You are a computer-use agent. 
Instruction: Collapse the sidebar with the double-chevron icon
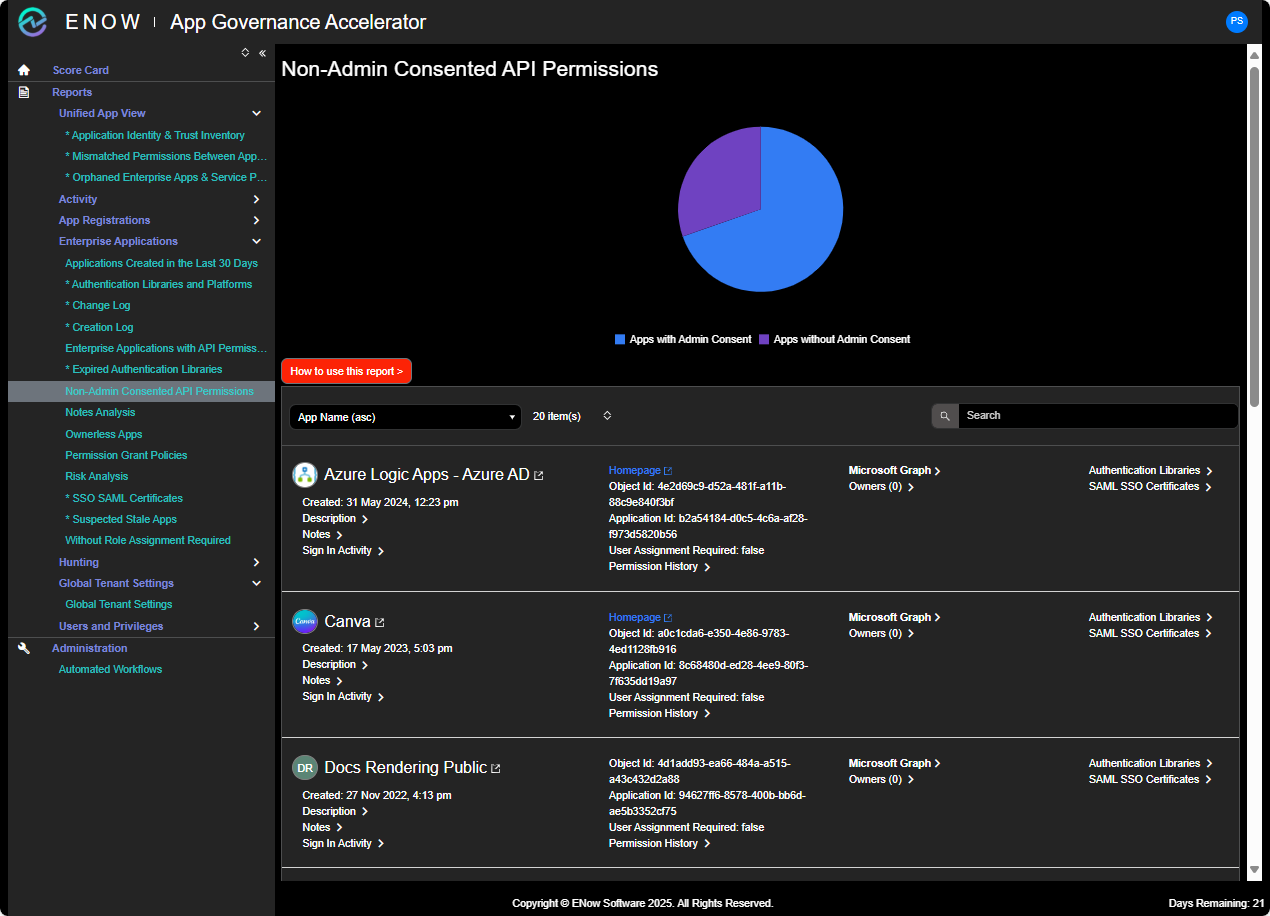pyautogui.click(x=262, y=54)
